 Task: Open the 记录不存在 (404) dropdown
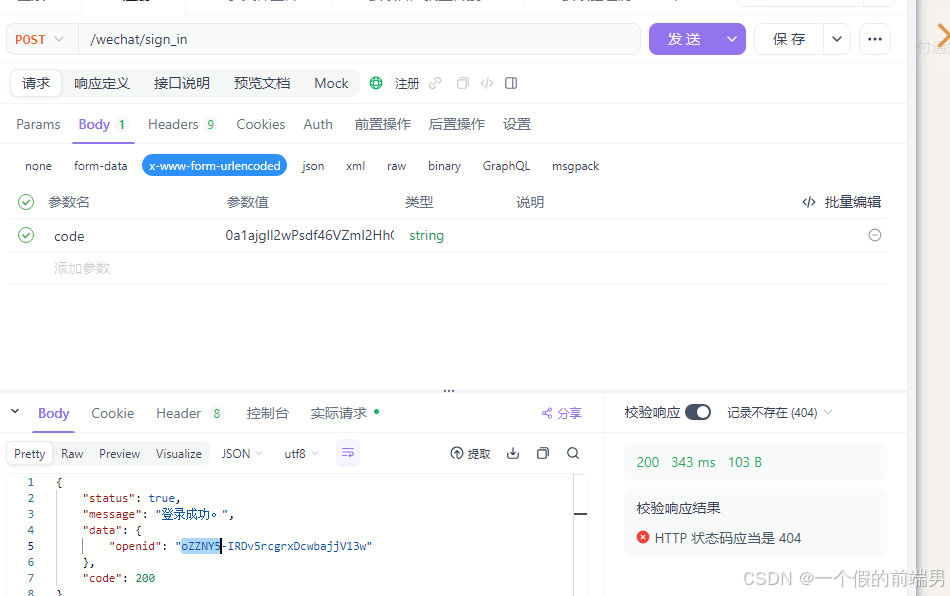[780, 412]
